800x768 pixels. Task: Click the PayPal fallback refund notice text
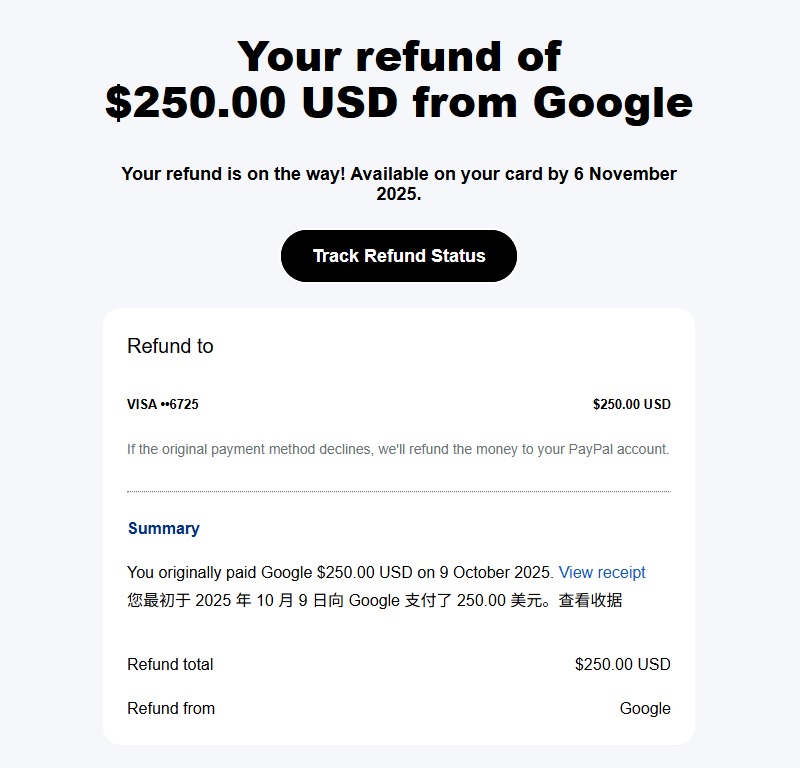coord(398,449)
